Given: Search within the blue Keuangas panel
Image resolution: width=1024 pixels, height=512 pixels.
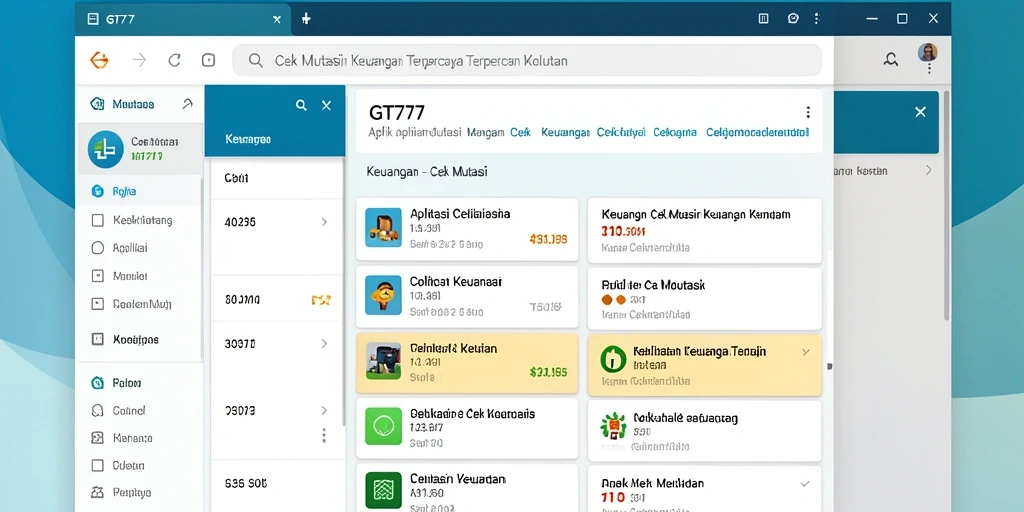Looking at the screenshot, I should (301, 105).
